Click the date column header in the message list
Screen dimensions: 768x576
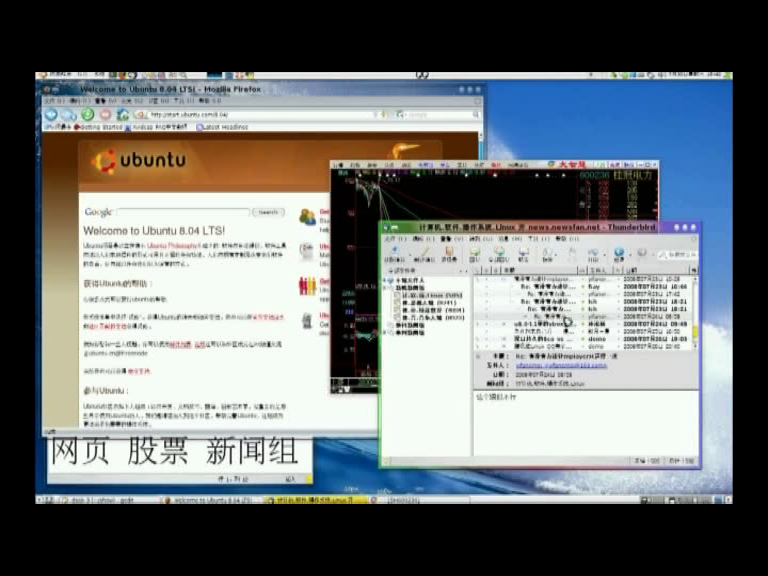tap(655, 270)
